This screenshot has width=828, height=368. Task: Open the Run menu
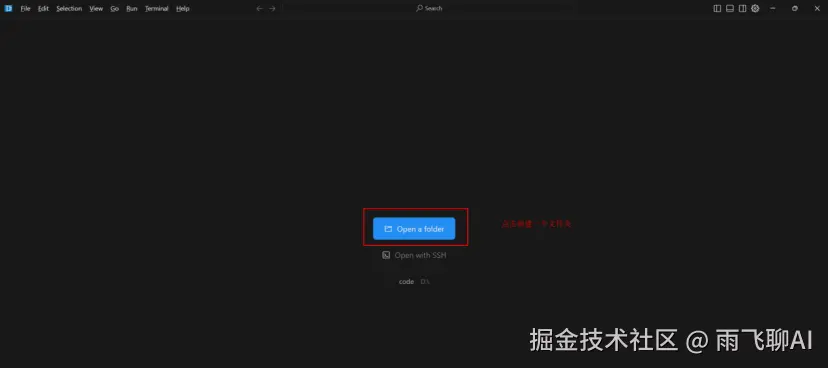132,8
